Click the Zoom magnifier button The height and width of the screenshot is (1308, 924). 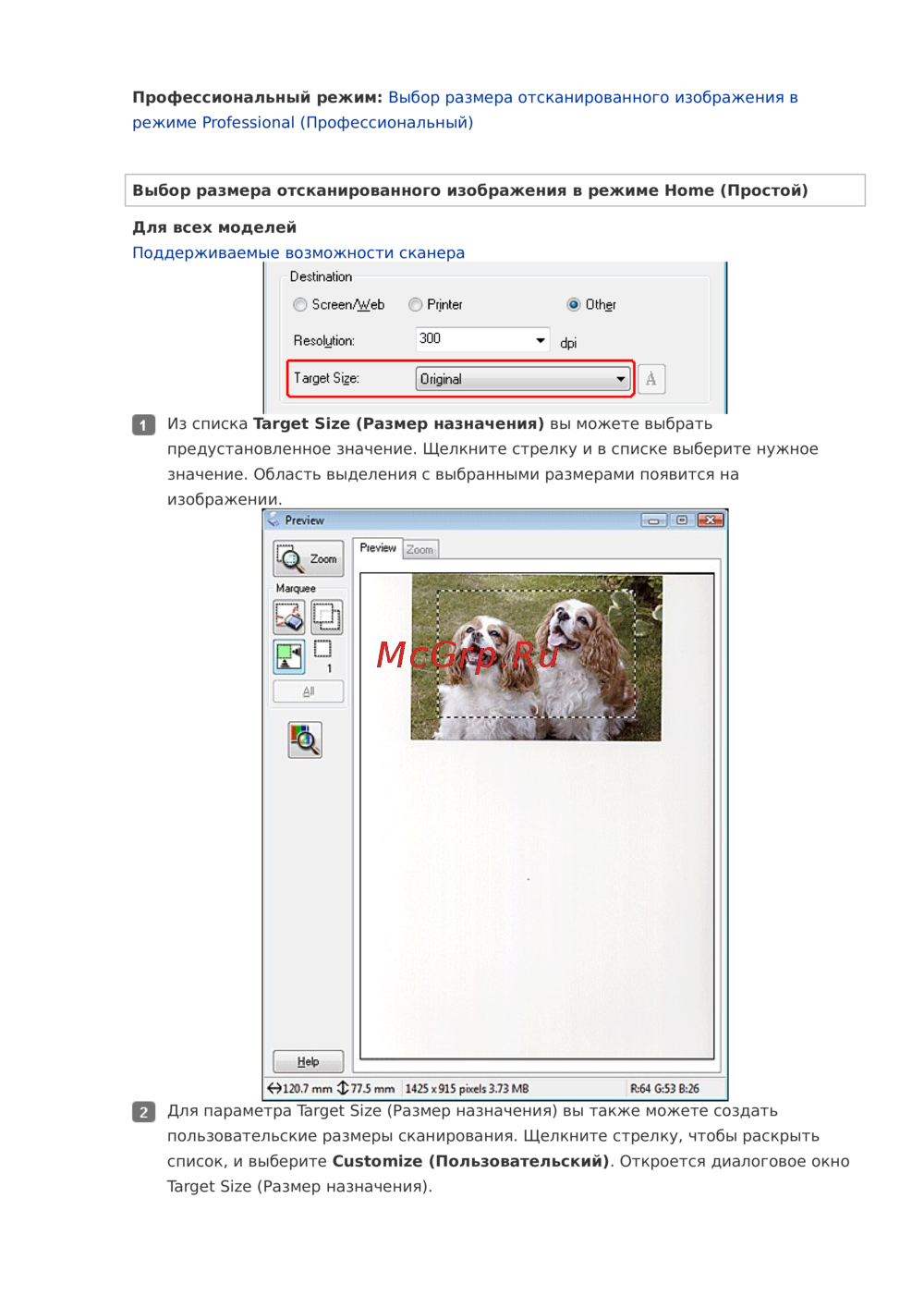[x=308, y=559]
